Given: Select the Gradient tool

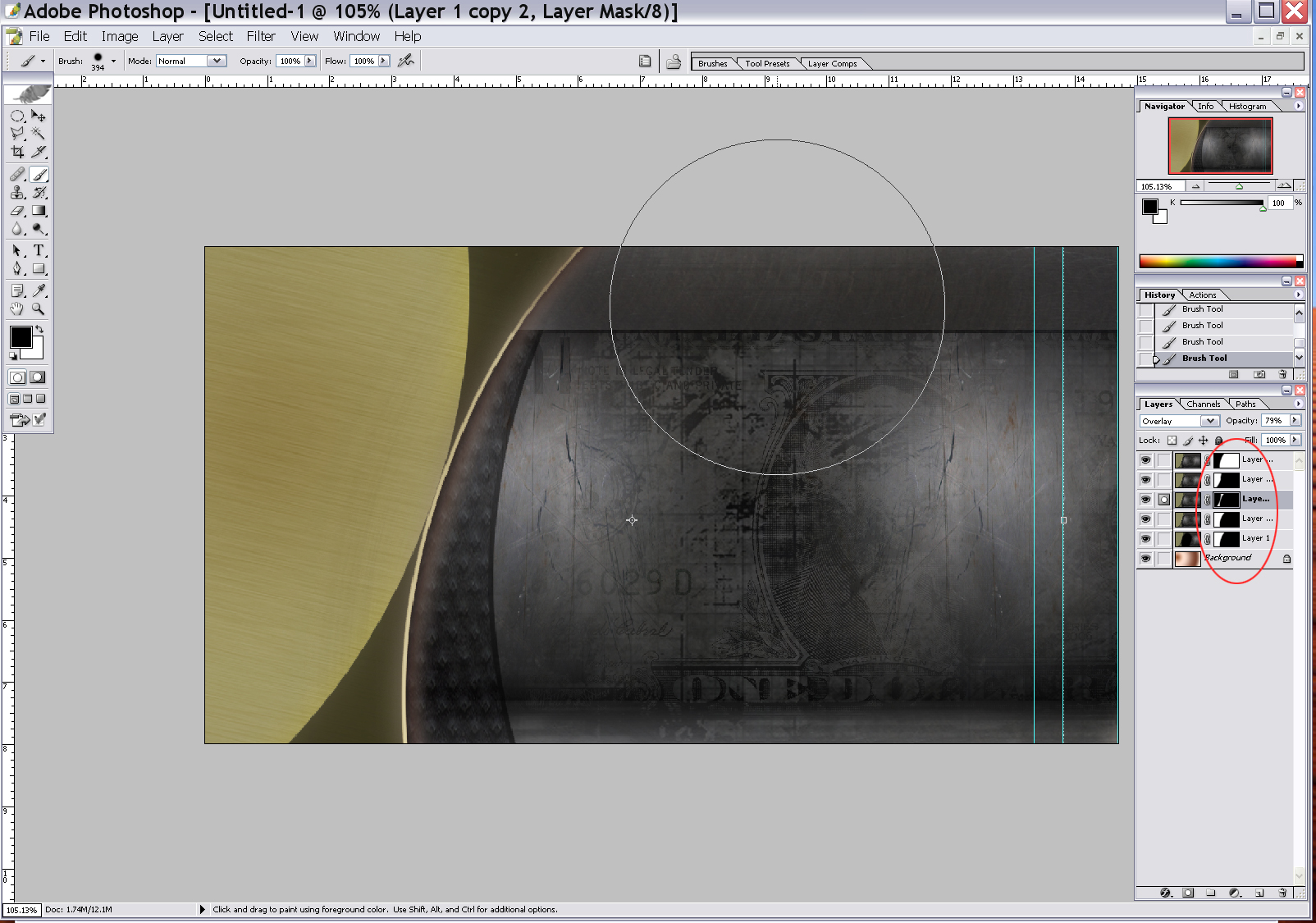Looking at the screenshot, I should 39,211.
